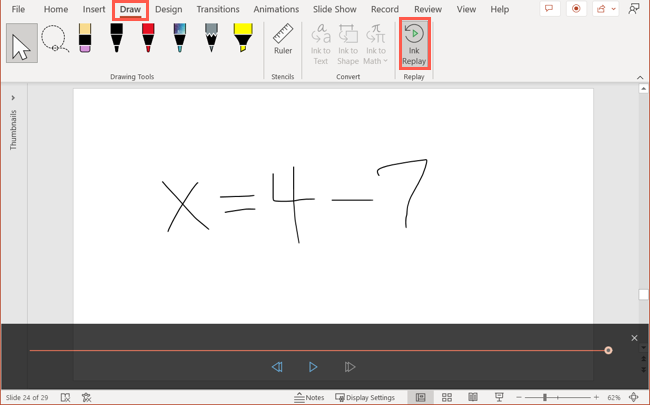Open the Review tab
This screenshot has width=650, height=405.
pos(428,9)
